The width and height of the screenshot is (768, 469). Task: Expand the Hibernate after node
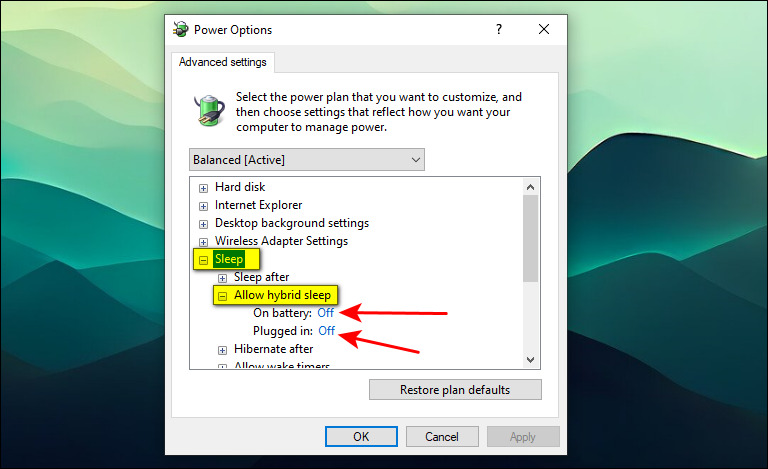[x=222, y=350]
